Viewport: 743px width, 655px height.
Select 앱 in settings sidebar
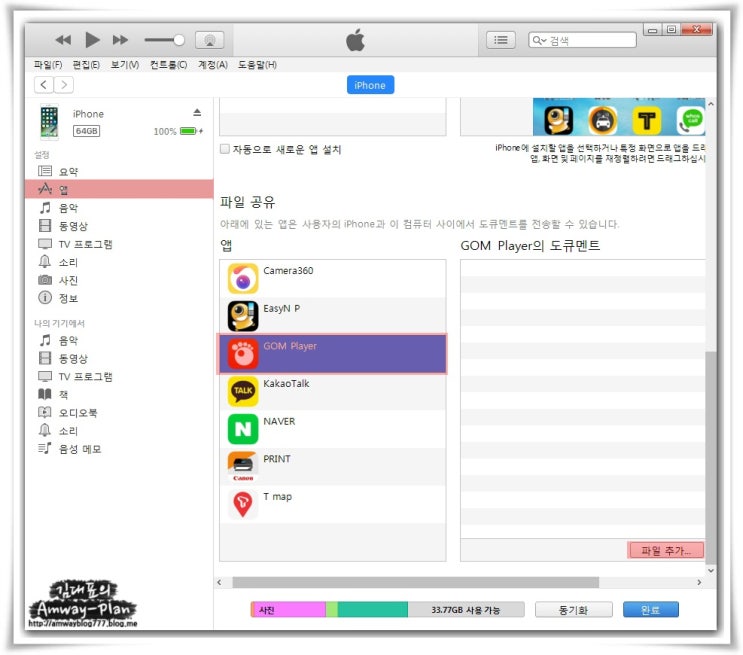(x=118, y=189)
